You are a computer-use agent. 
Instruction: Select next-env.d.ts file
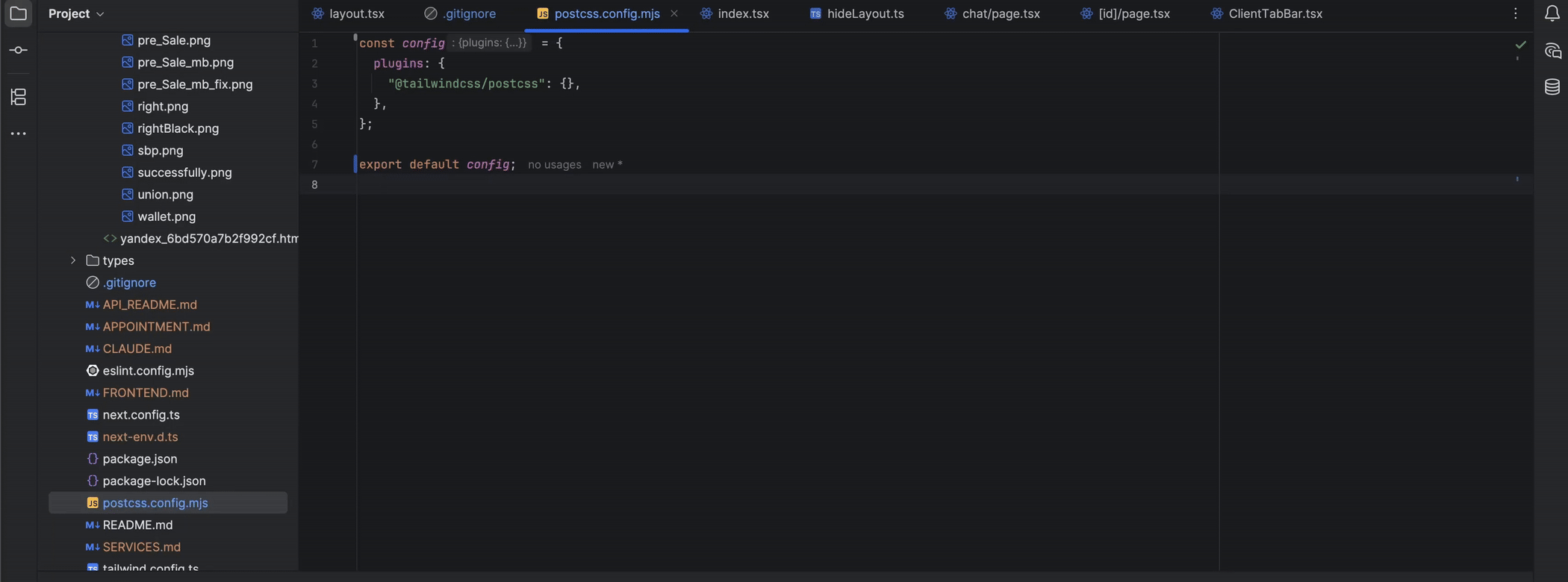click(140, 436)
